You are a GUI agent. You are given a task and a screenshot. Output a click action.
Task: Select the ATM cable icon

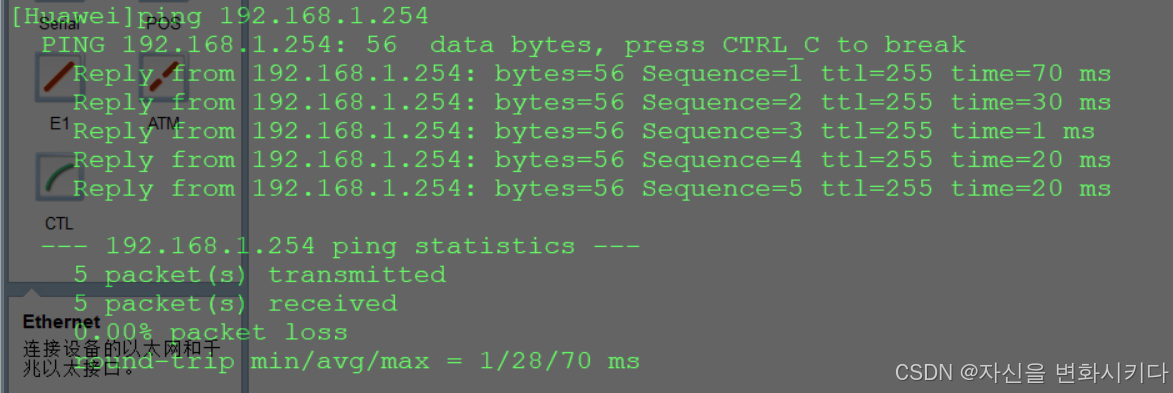[164, 78]
